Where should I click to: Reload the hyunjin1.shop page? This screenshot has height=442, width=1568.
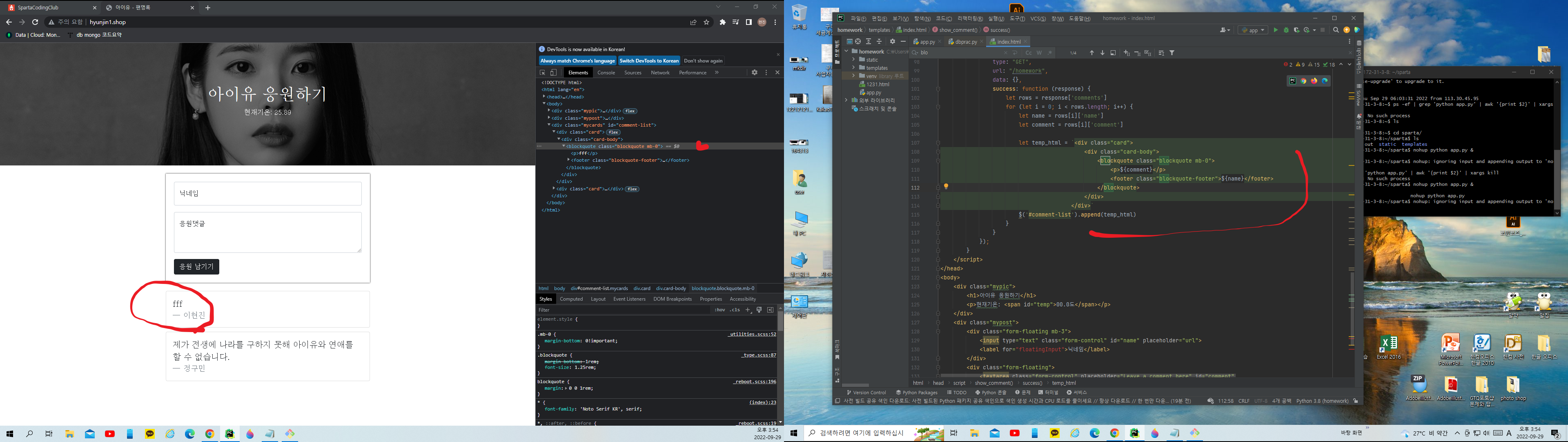(35, 22)
